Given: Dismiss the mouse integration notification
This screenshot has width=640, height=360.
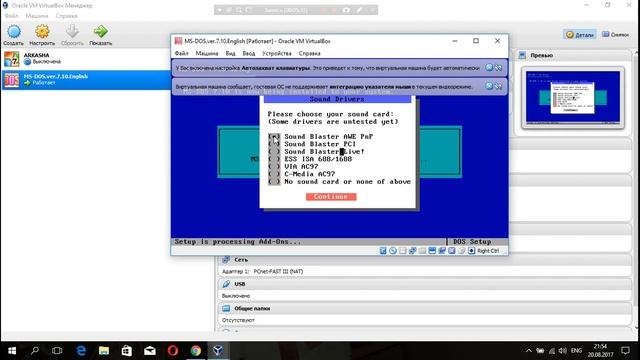Looking at the screenshot, I should click(x=489, y=86).
